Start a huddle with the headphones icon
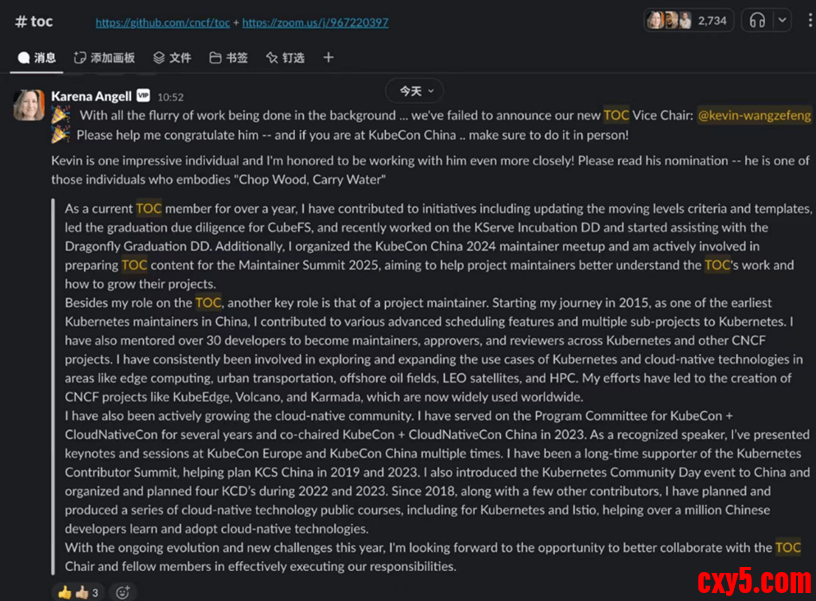The width and height of the screenshot is (816, 601). coord(757,21)
